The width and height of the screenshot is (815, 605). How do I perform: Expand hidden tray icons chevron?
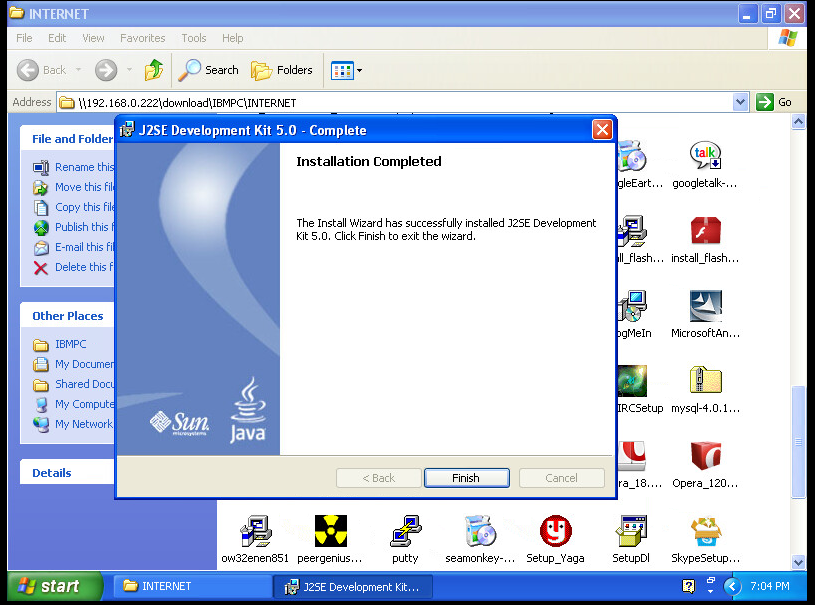732,586
